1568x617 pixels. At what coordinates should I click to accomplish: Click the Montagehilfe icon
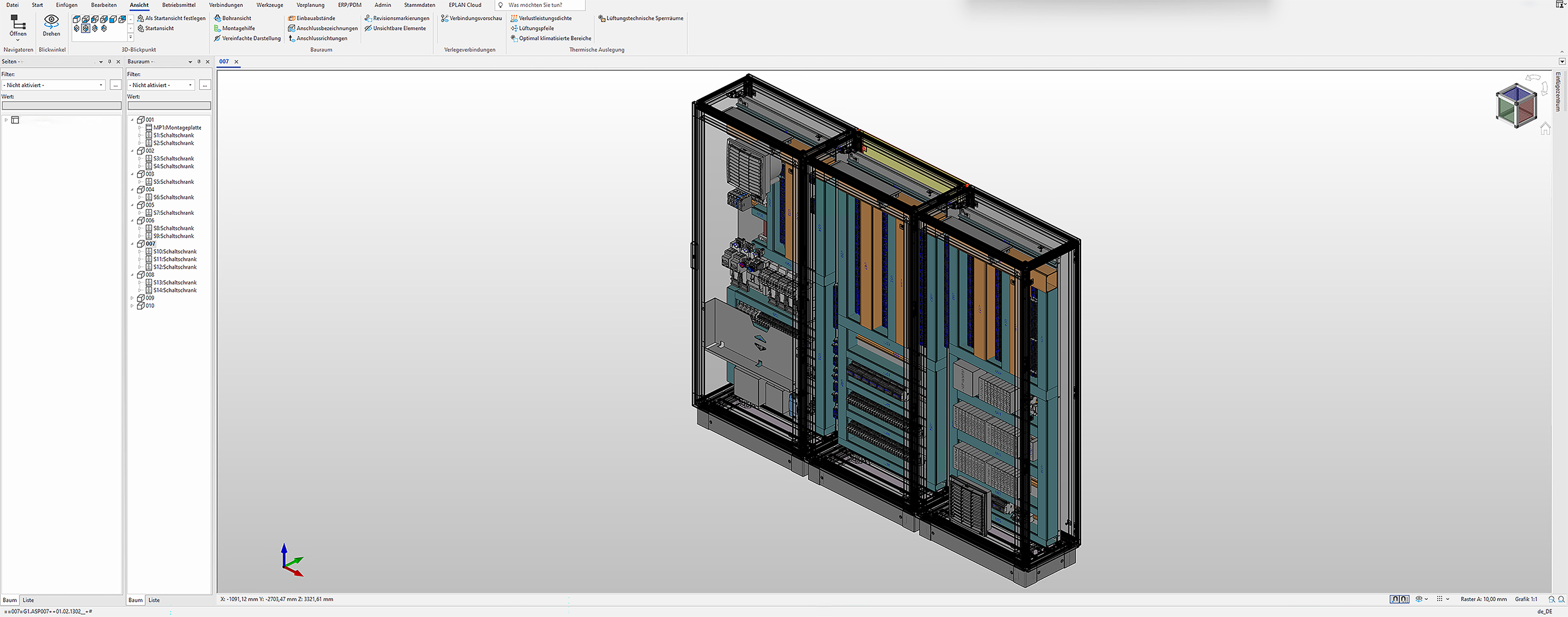click(217, 28)
